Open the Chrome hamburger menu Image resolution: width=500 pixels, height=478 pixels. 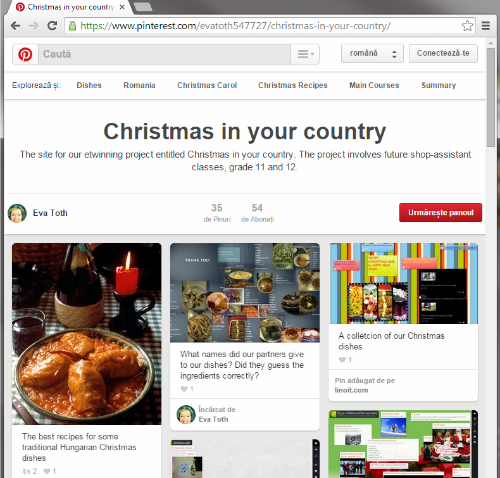(486, 26)
